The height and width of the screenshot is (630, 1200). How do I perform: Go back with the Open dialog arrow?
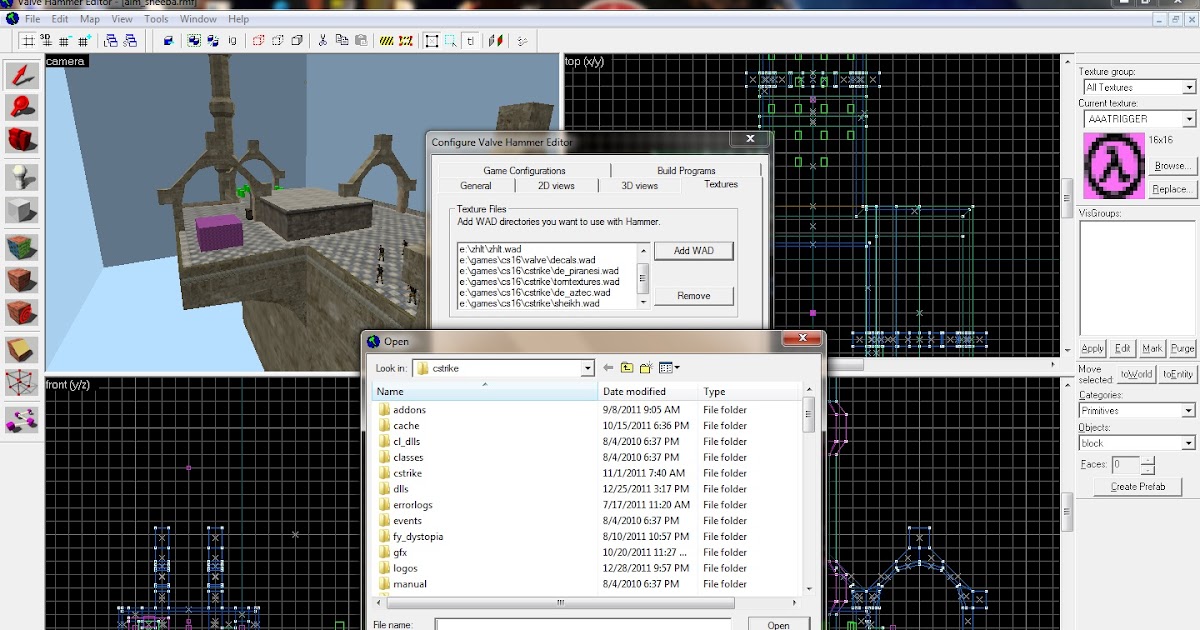pyautogui.click(x=608, y=368)
